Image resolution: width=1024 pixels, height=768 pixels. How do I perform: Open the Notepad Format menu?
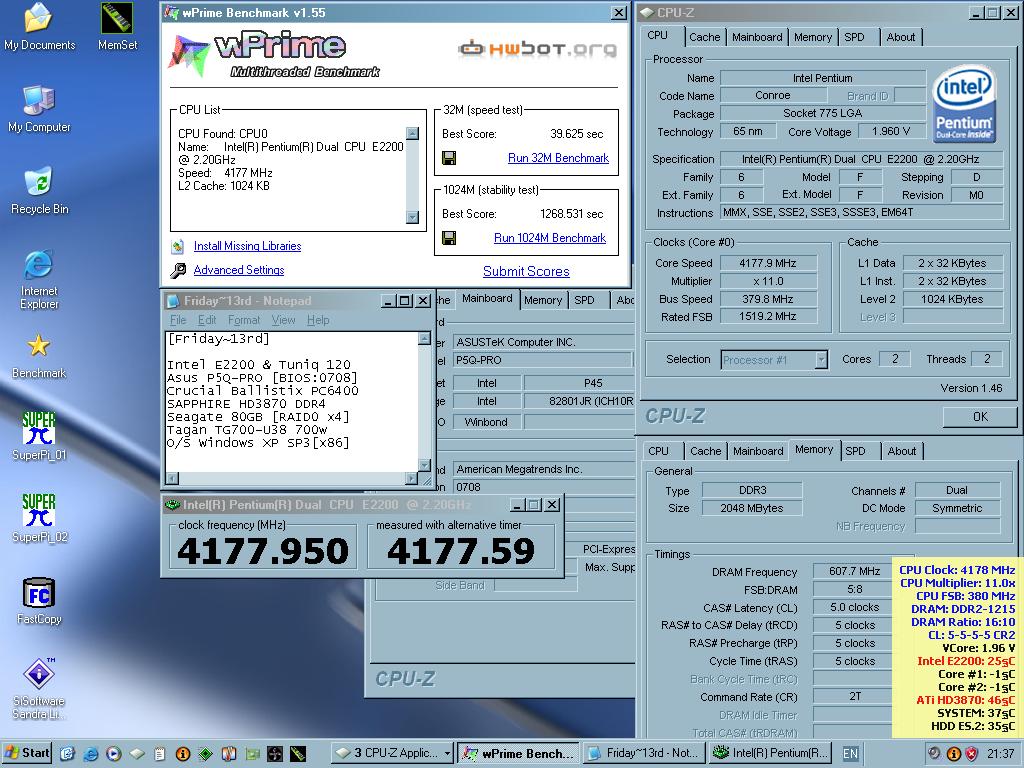244,320
